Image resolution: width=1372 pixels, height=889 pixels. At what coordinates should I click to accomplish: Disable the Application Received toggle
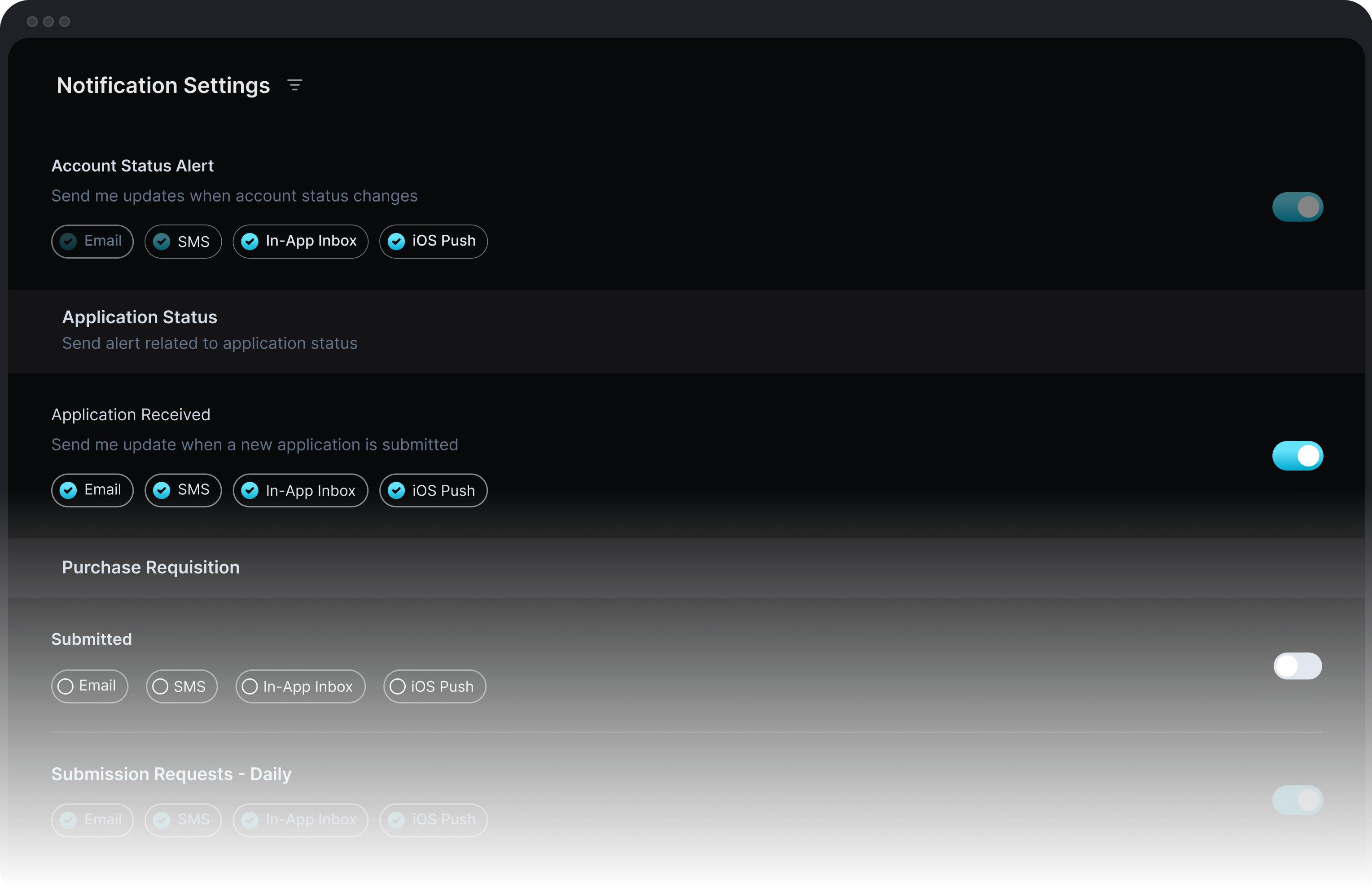pyautogui.click(x=1297, y=456)
